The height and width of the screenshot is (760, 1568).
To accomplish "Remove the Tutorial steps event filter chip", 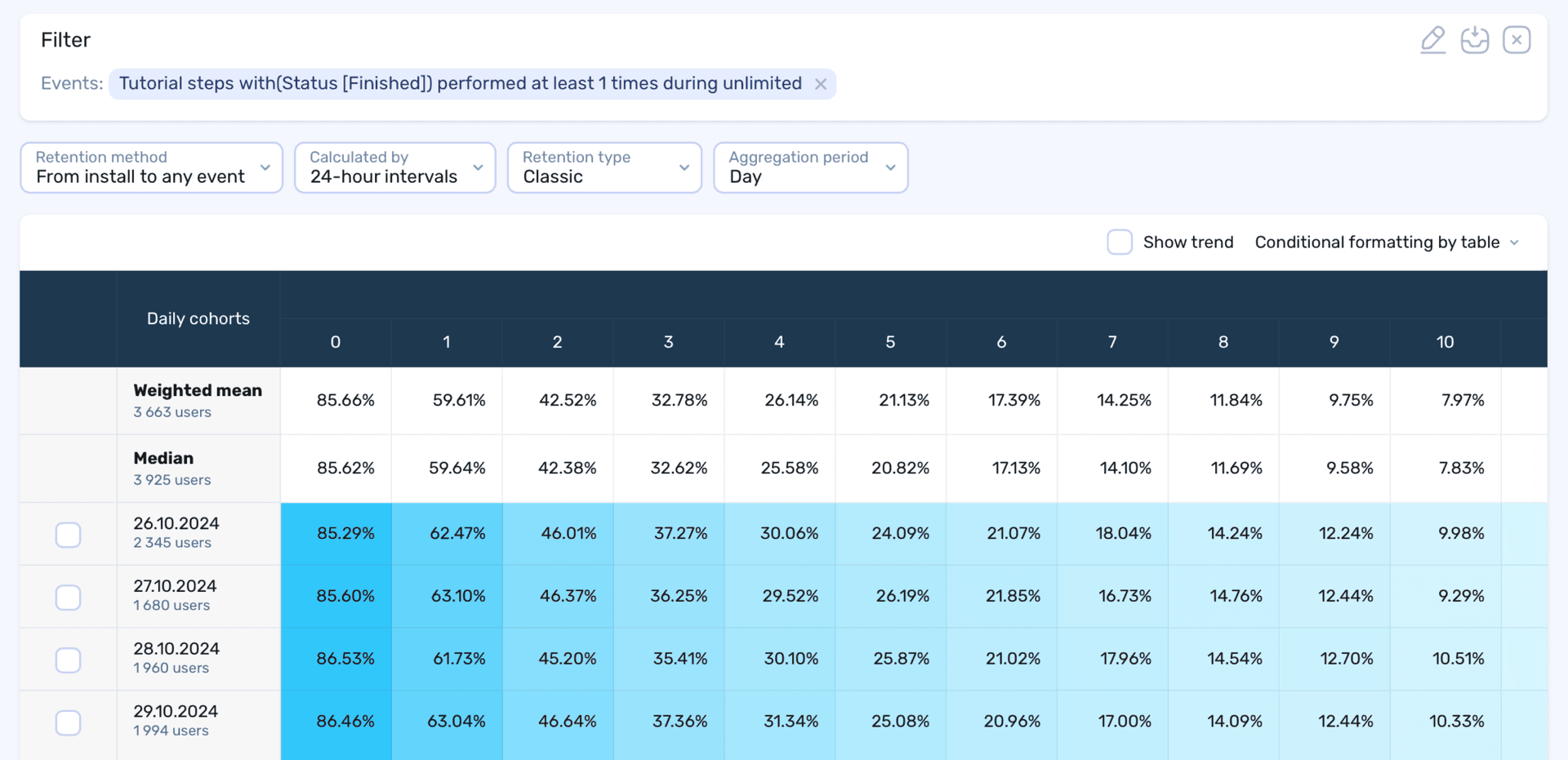I will [x=820, y=83].
